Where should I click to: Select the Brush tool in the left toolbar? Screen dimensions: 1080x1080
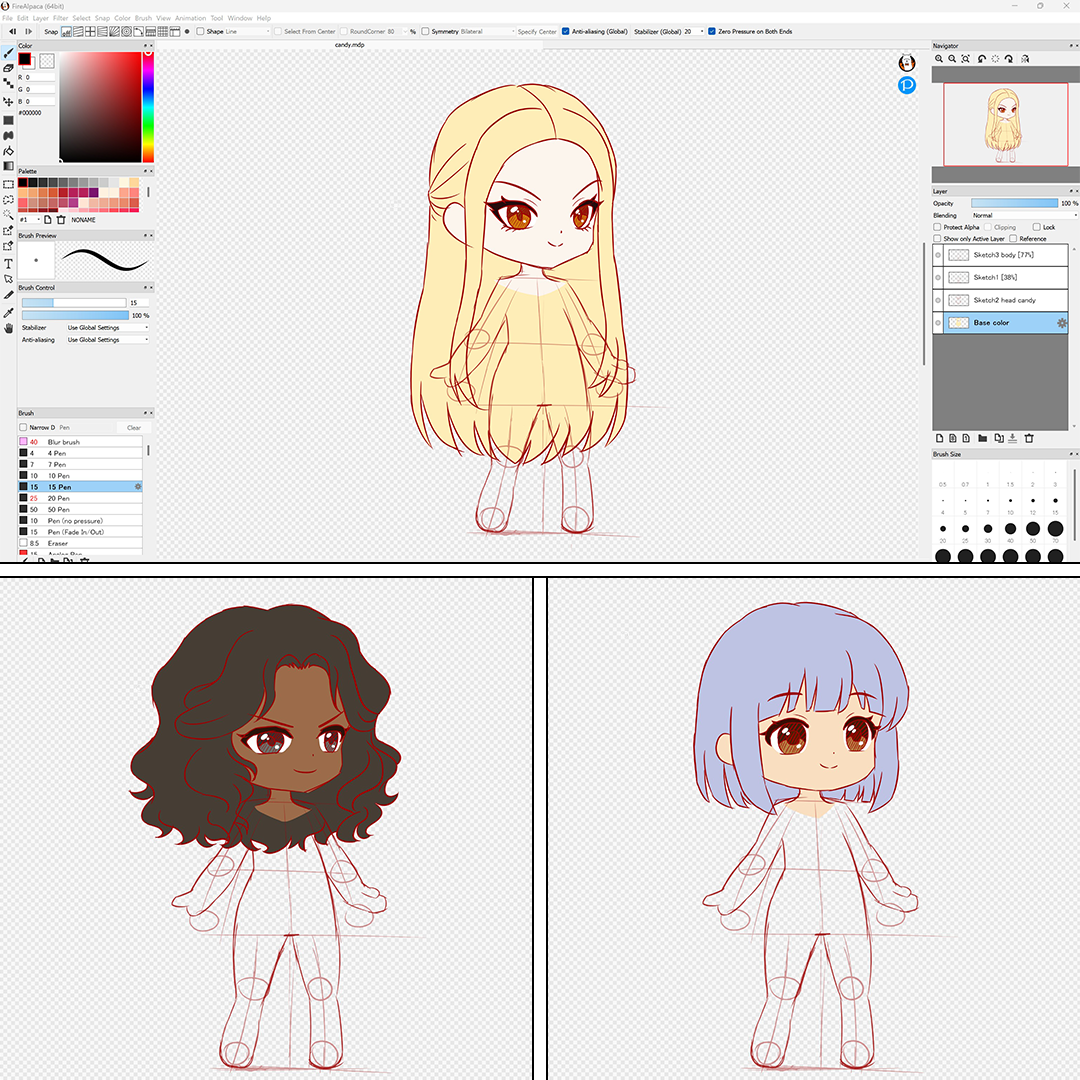[8, 53]
